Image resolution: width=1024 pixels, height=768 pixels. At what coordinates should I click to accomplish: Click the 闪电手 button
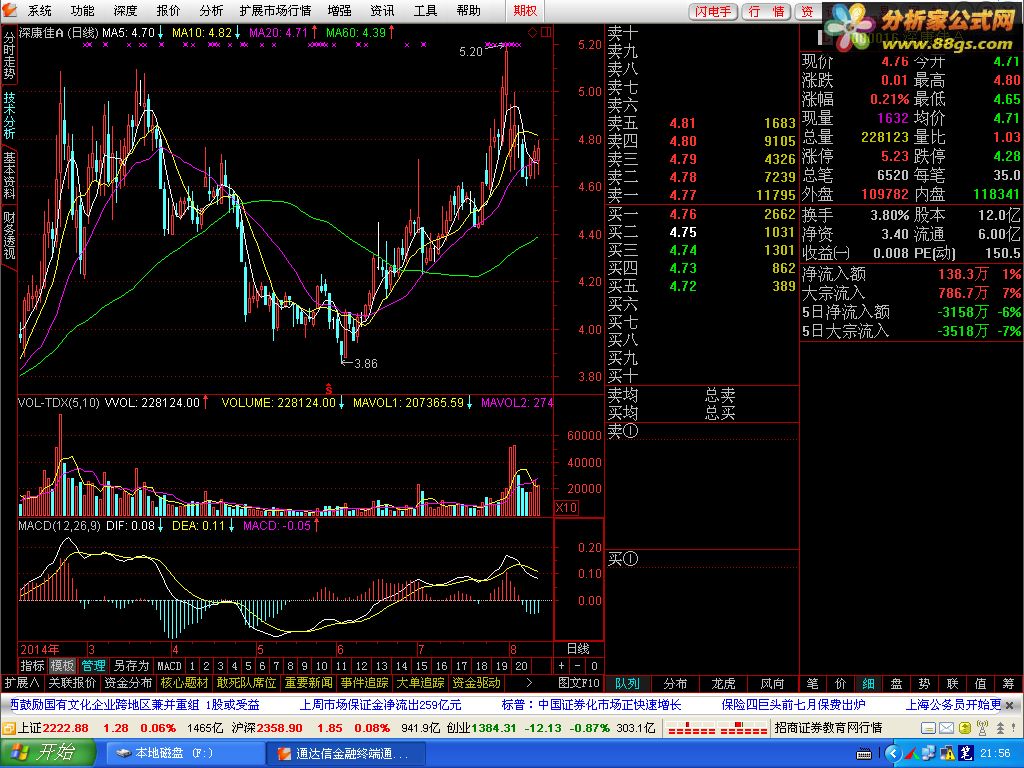713,11
